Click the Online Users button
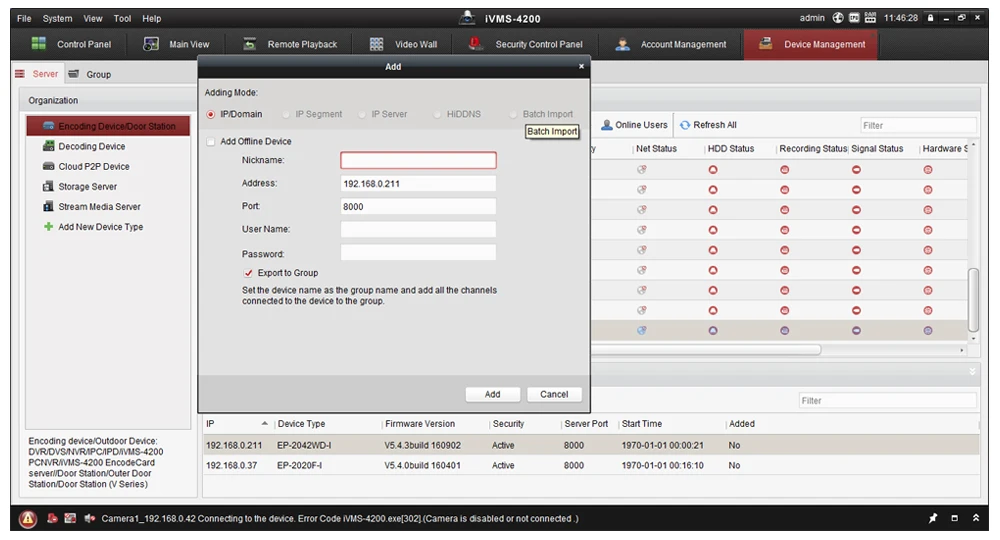 coord(635,125)
